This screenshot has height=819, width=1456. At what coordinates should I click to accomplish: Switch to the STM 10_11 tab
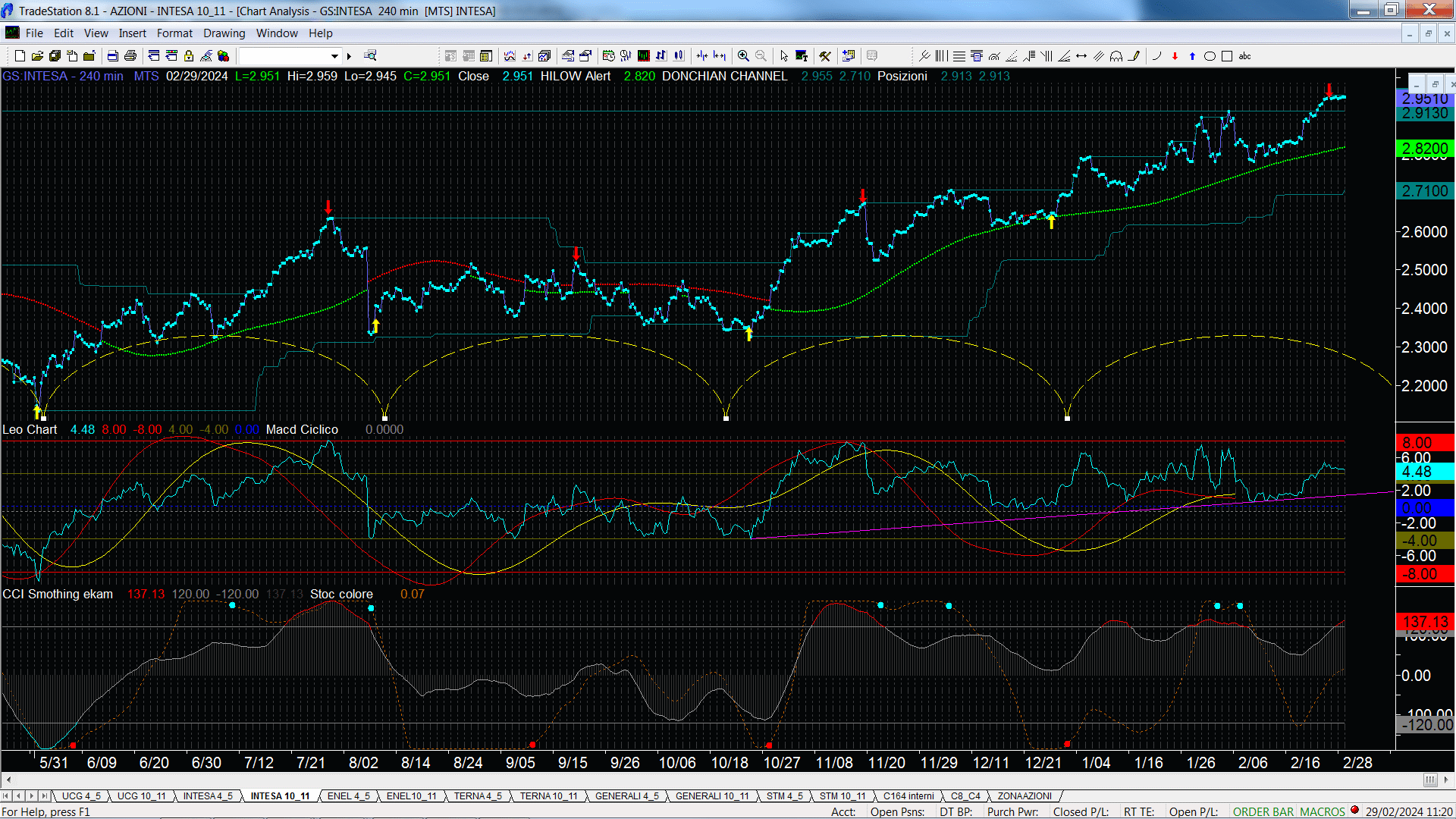pyautogui.click(x=843, y=796)
